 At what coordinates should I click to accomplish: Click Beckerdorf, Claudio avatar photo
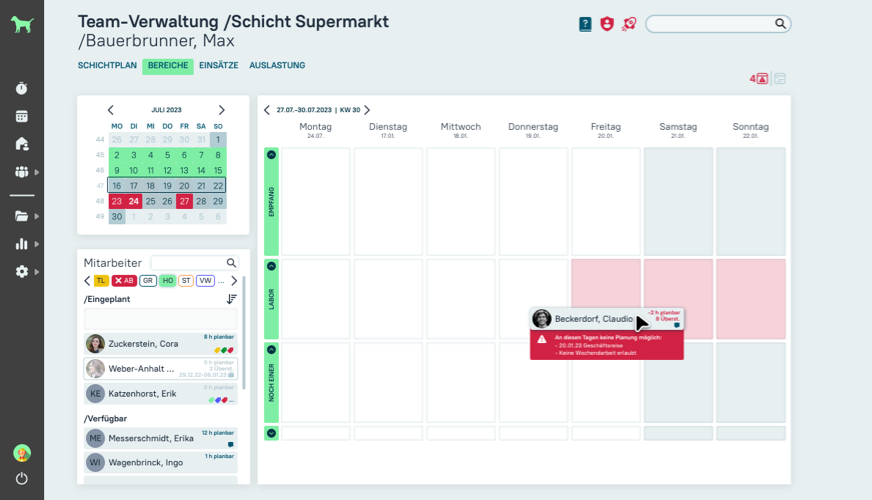coord(542,319)
